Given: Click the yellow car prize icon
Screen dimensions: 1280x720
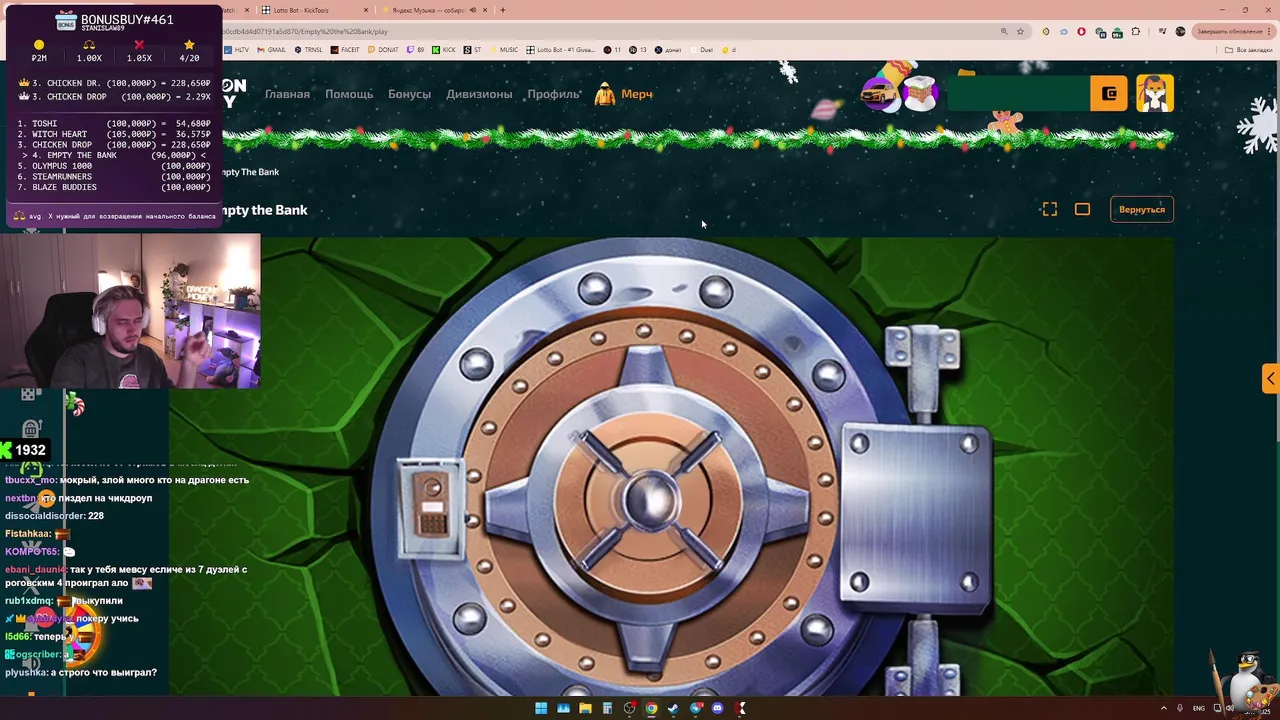Looking at the screenshot, I should [x=879, y=95].
